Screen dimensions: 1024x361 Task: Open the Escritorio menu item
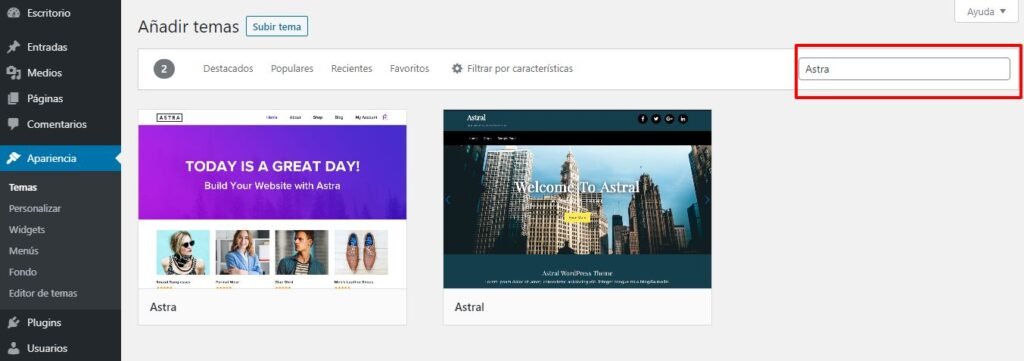60,13
